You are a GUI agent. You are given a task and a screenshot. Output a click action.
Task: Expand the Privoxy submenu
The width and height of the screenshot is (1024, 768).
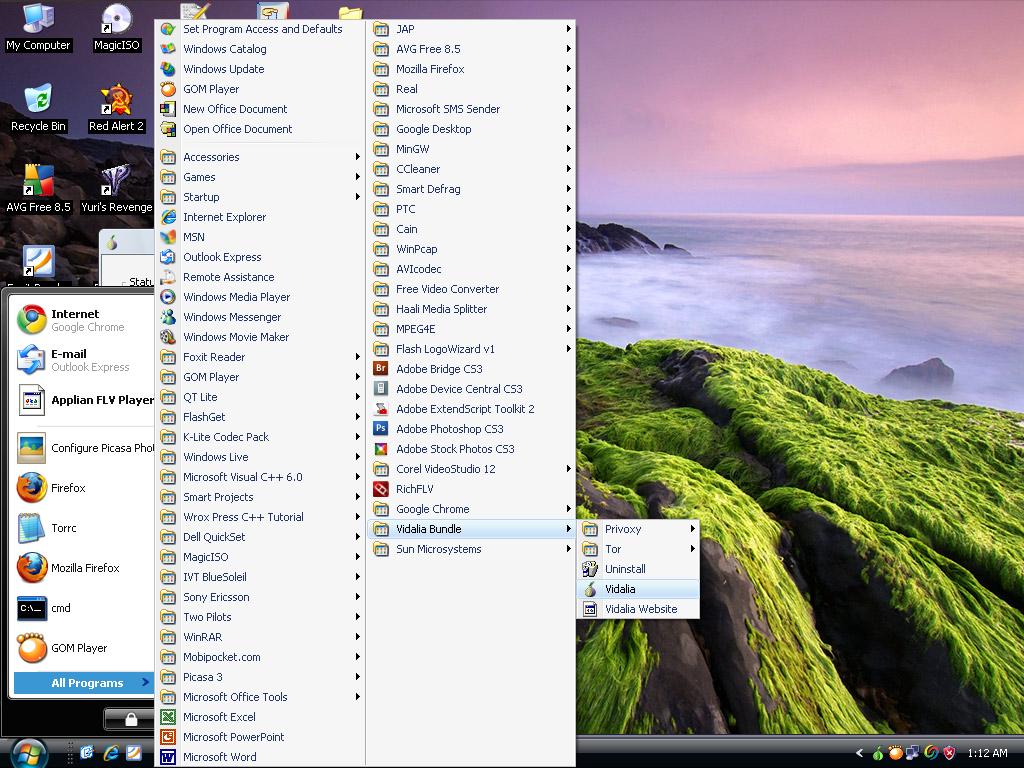(x=638, y=529)
